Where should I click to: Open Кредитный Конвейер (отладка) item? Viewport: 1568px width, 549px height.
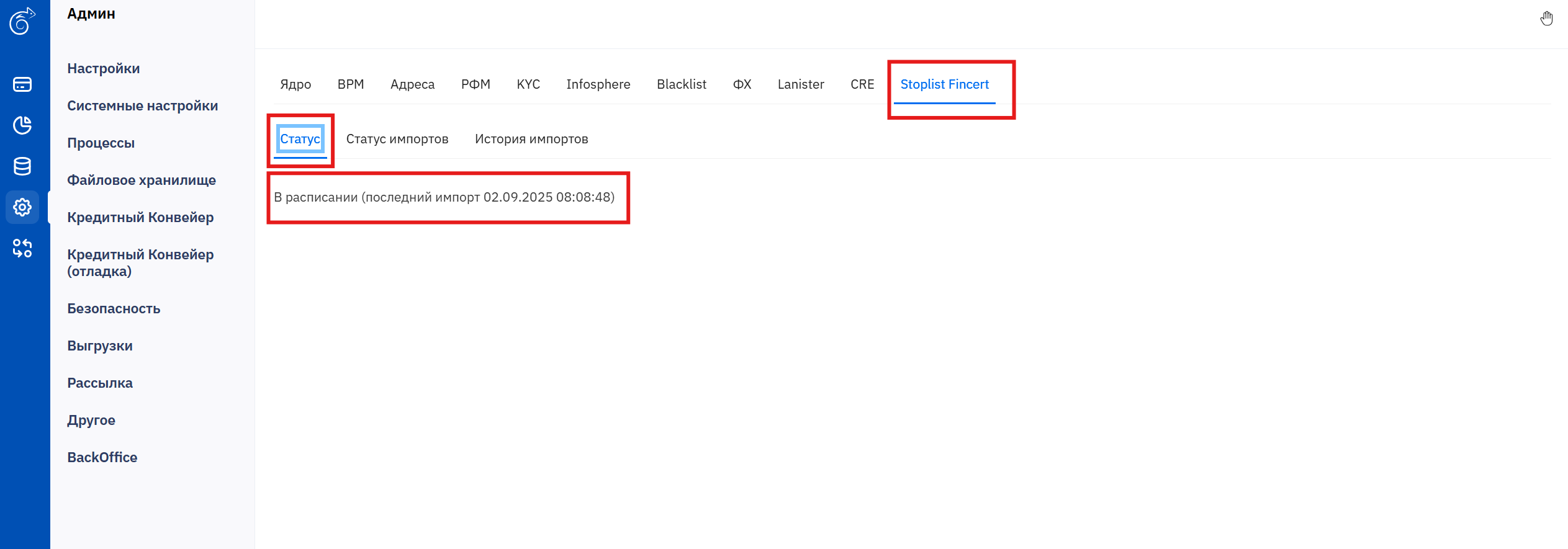pyautogui.click(x=140, y=262)
